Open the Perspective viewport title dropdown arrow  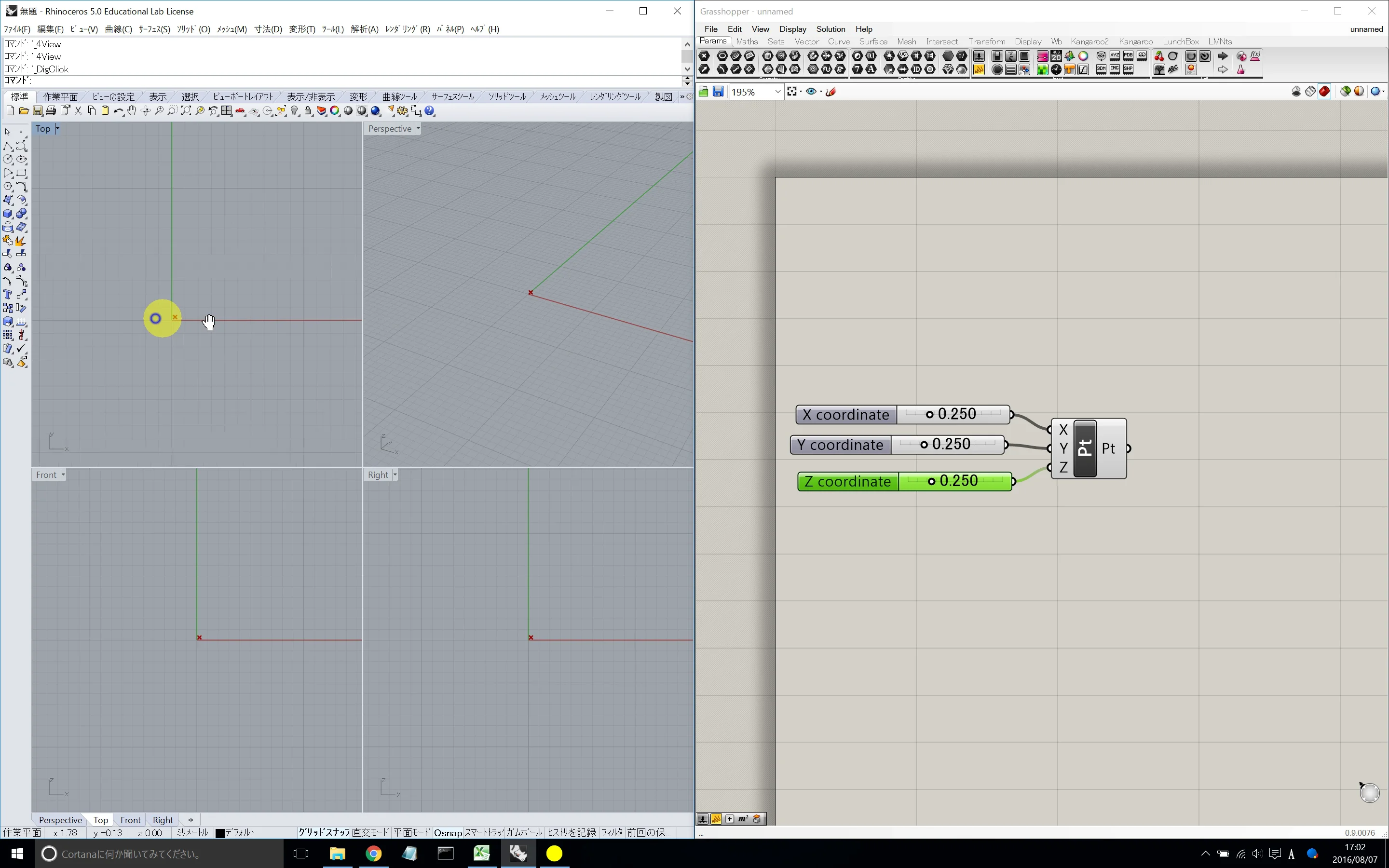418,129
